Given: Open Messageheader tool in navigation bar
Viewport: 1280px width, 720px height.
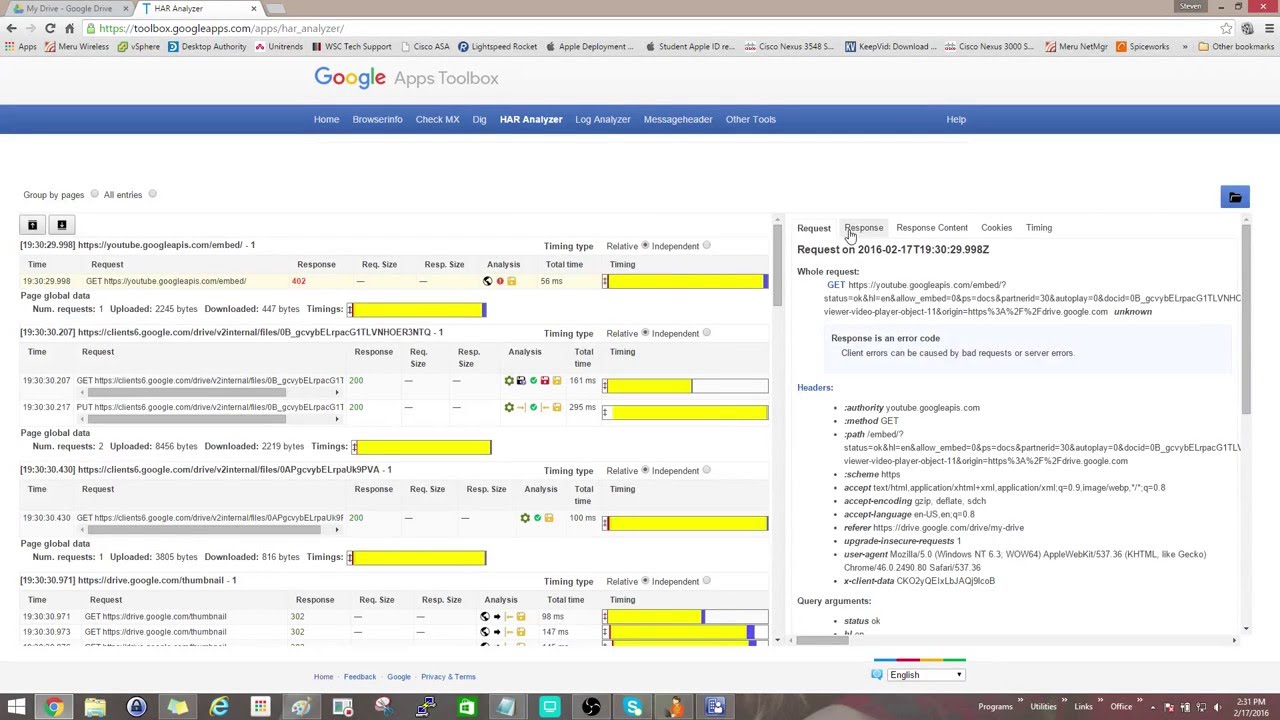Looking at the screenshot, I should [678, 119].
